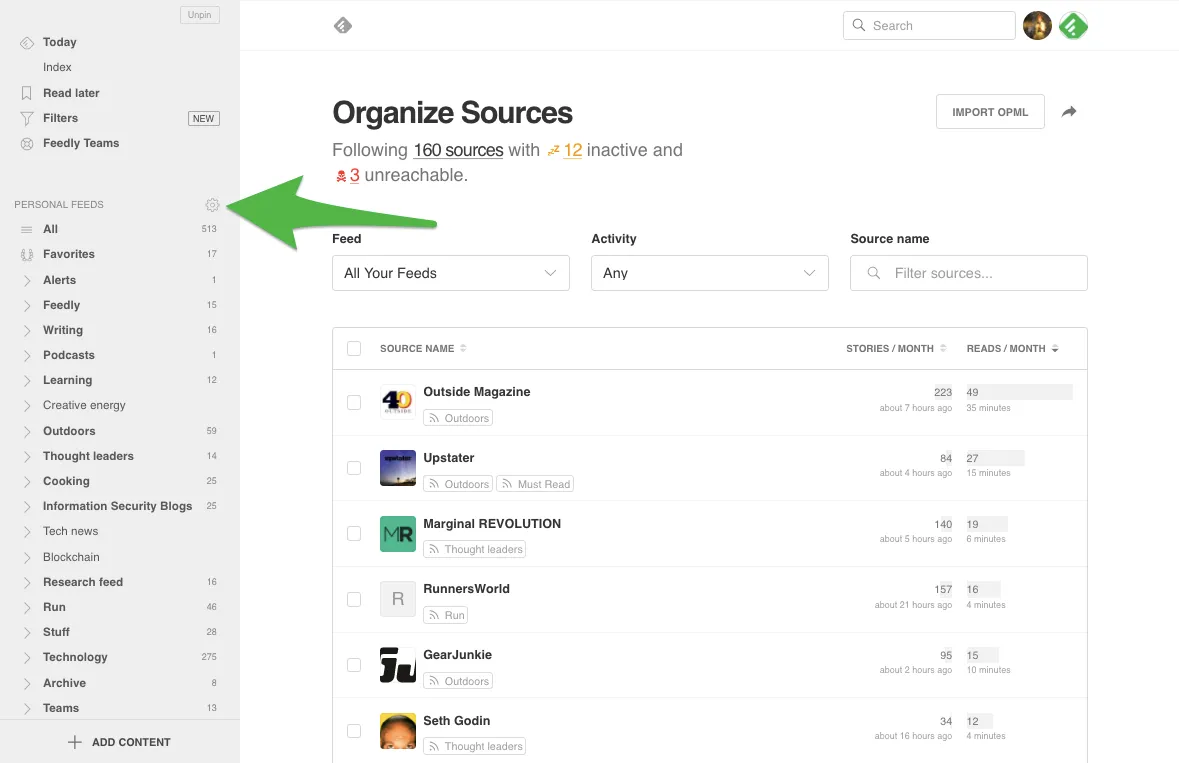Open Filters in the sidebar
The height and width of the screenshot is (763, 1179).
point(60,118)
